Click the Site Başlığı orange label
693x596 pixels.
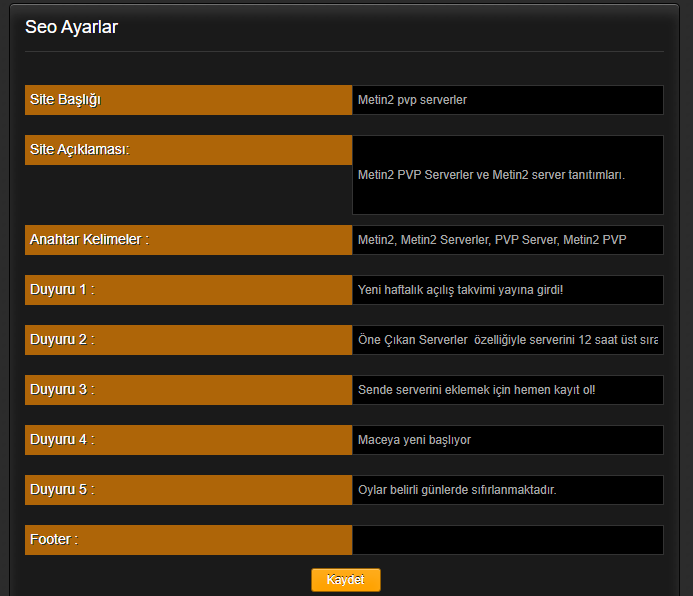pyautogui.click(x=189, y=100)
